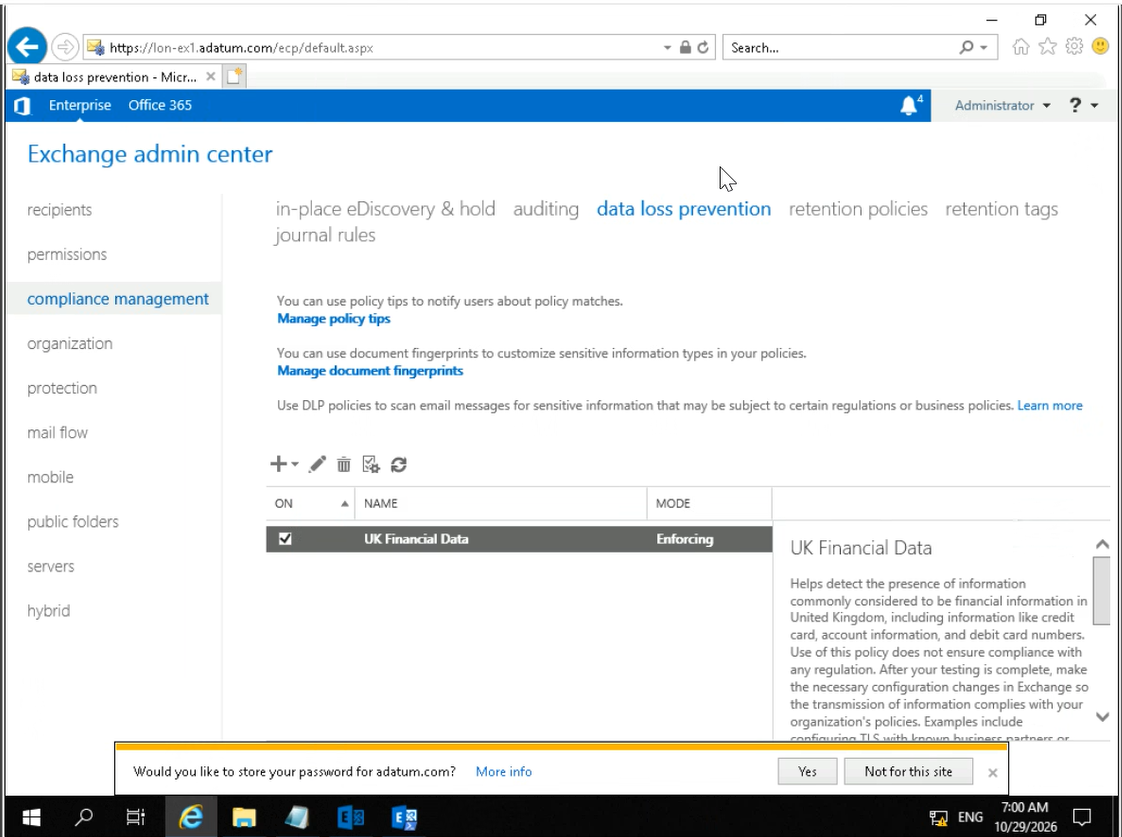The image size is (1122, 837).
Task: Click the Refresh list icon in toolbar
Action: [x=399, y=464]
